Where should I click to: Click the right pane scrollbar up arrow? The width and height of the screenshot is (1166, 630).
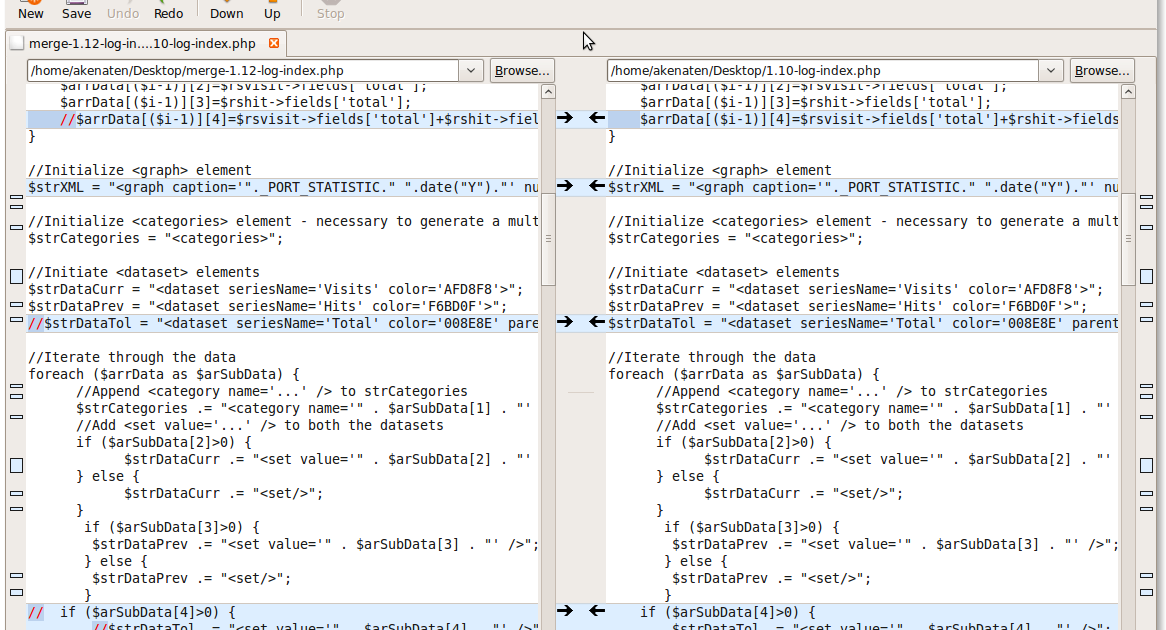[x=1128, y=91]
